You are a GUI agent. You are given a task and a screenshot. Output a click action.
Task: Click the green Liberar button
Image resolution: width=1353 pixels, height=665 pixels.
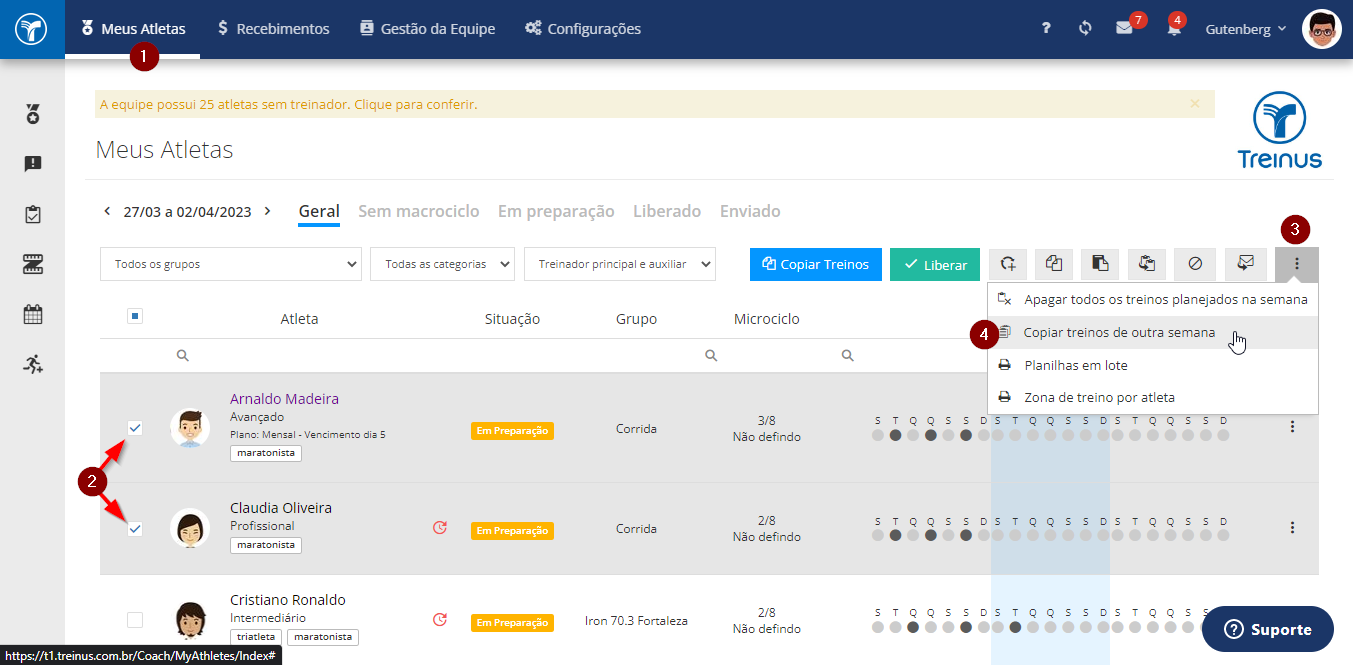(935, 264)
